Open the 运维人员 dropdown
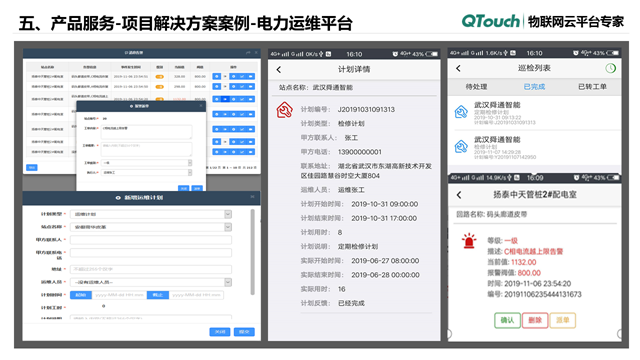Image resolution: width=640 pixels, height=360 pixels. (151, 282)
